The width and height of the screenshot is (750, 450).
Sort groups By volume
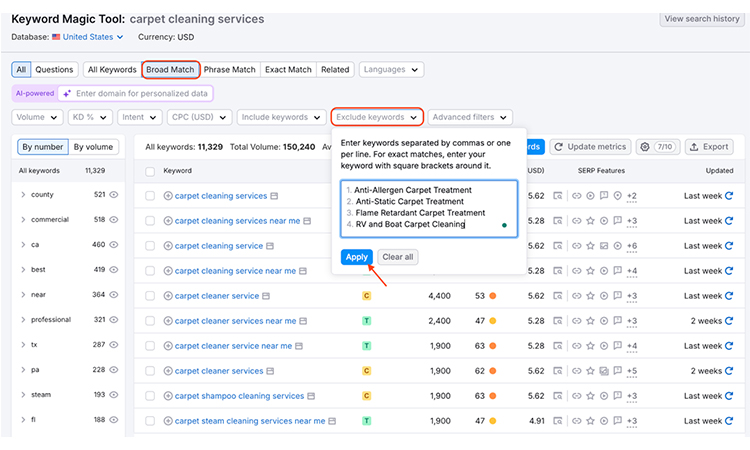coord(93,147)
